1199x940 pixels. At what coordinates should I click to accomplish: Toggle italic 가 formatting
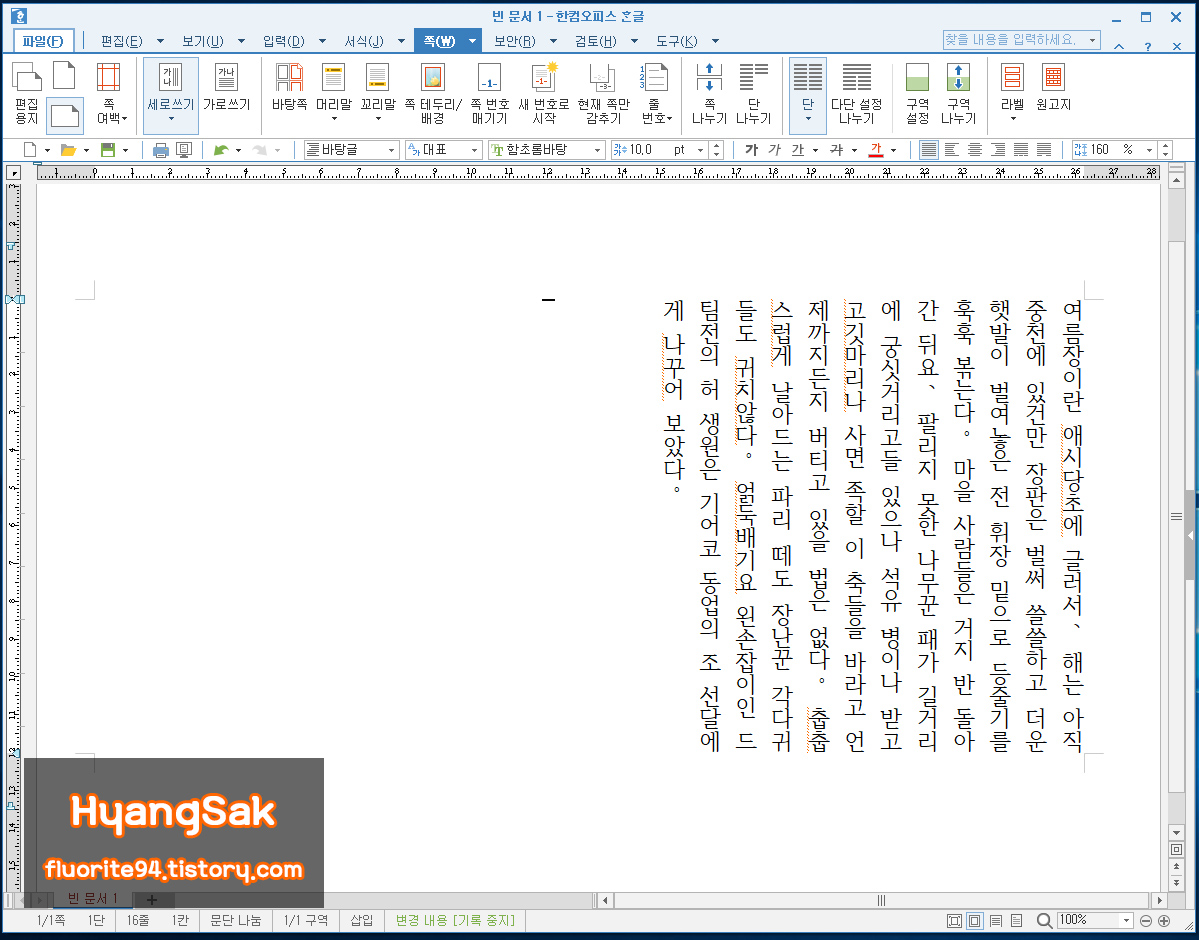pyautogui.click(x=775, y=150)
